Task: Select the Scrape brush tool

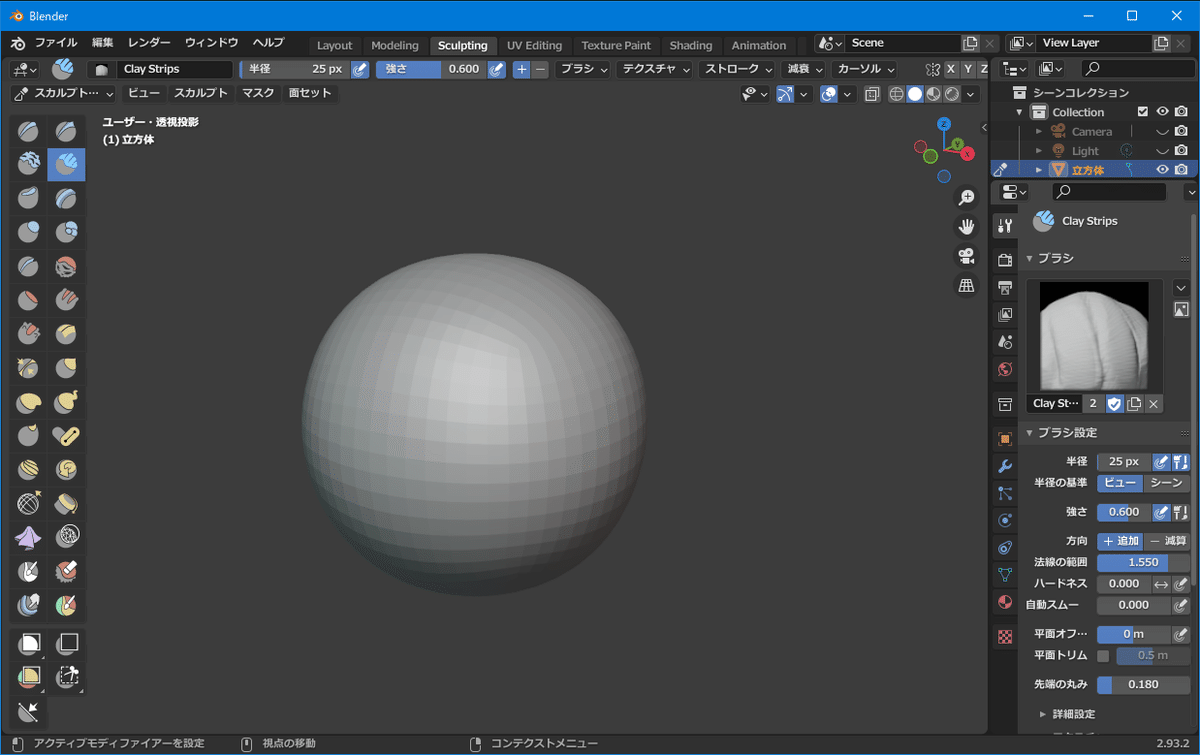Action: pyautogui.click(x=29, y=334)
